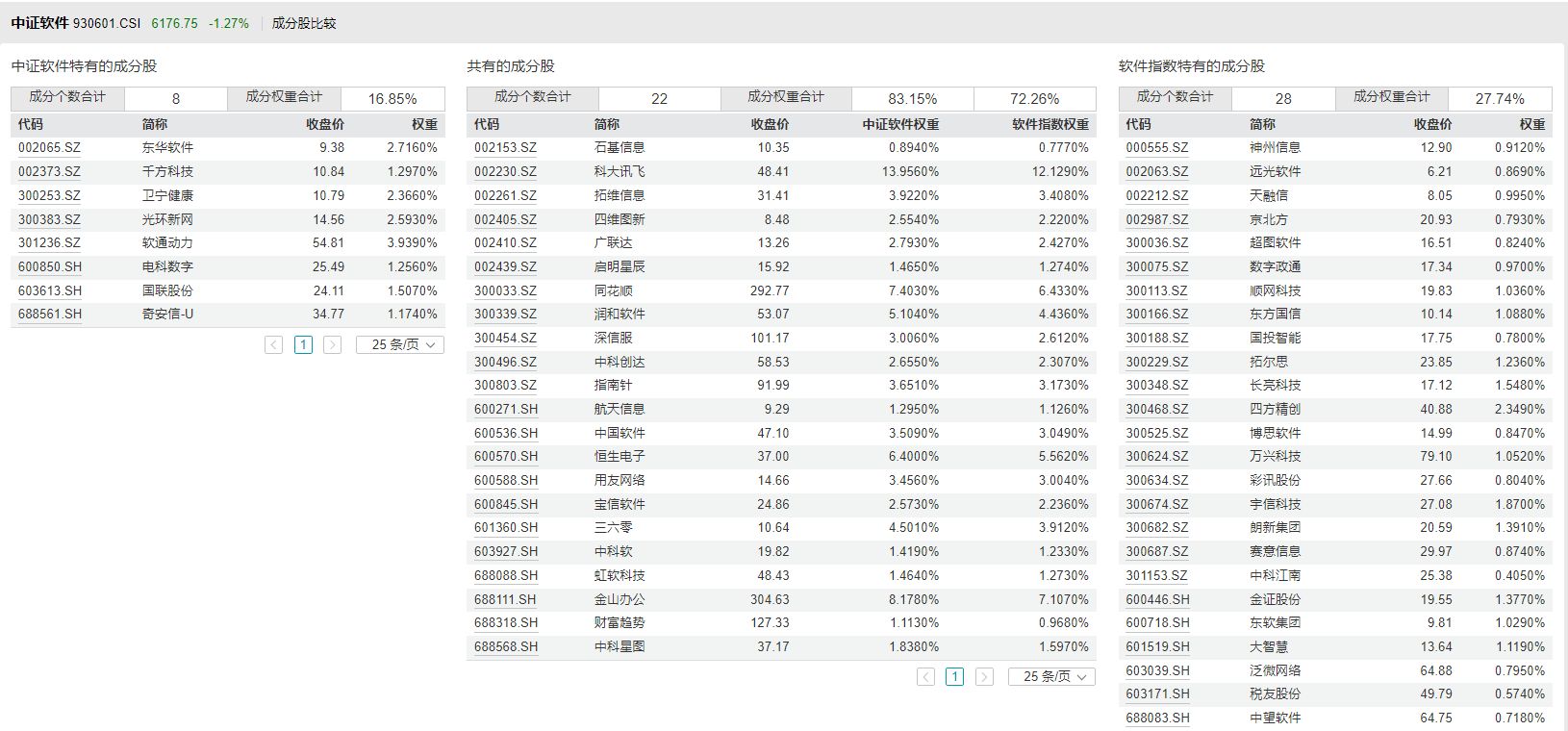This screenshot has height=731, width=1568.
Task: Click 72.26% total weight in middle summary
Action: [x=1035, y=99]
